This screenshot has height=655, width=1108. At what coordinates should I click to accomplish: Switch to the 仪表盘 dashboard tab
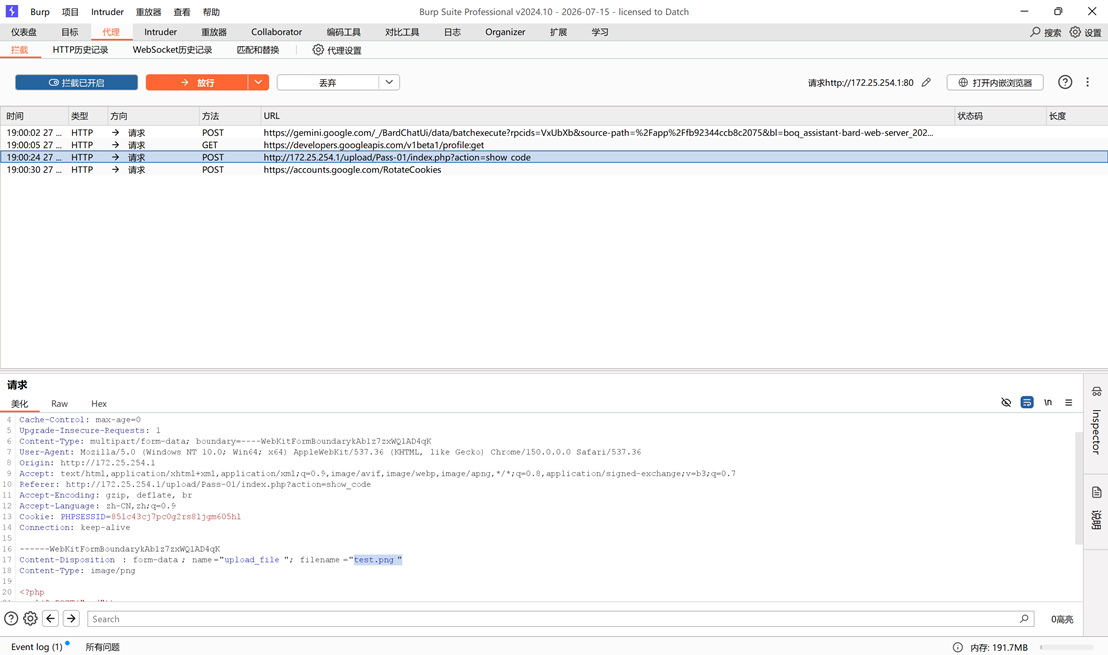[x=24, y=32]
